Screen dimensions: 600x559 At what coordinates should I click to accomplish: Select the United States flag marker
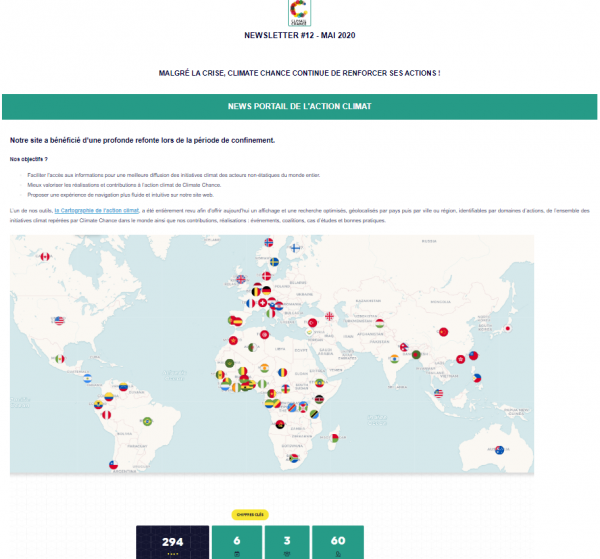click(59, 321)
